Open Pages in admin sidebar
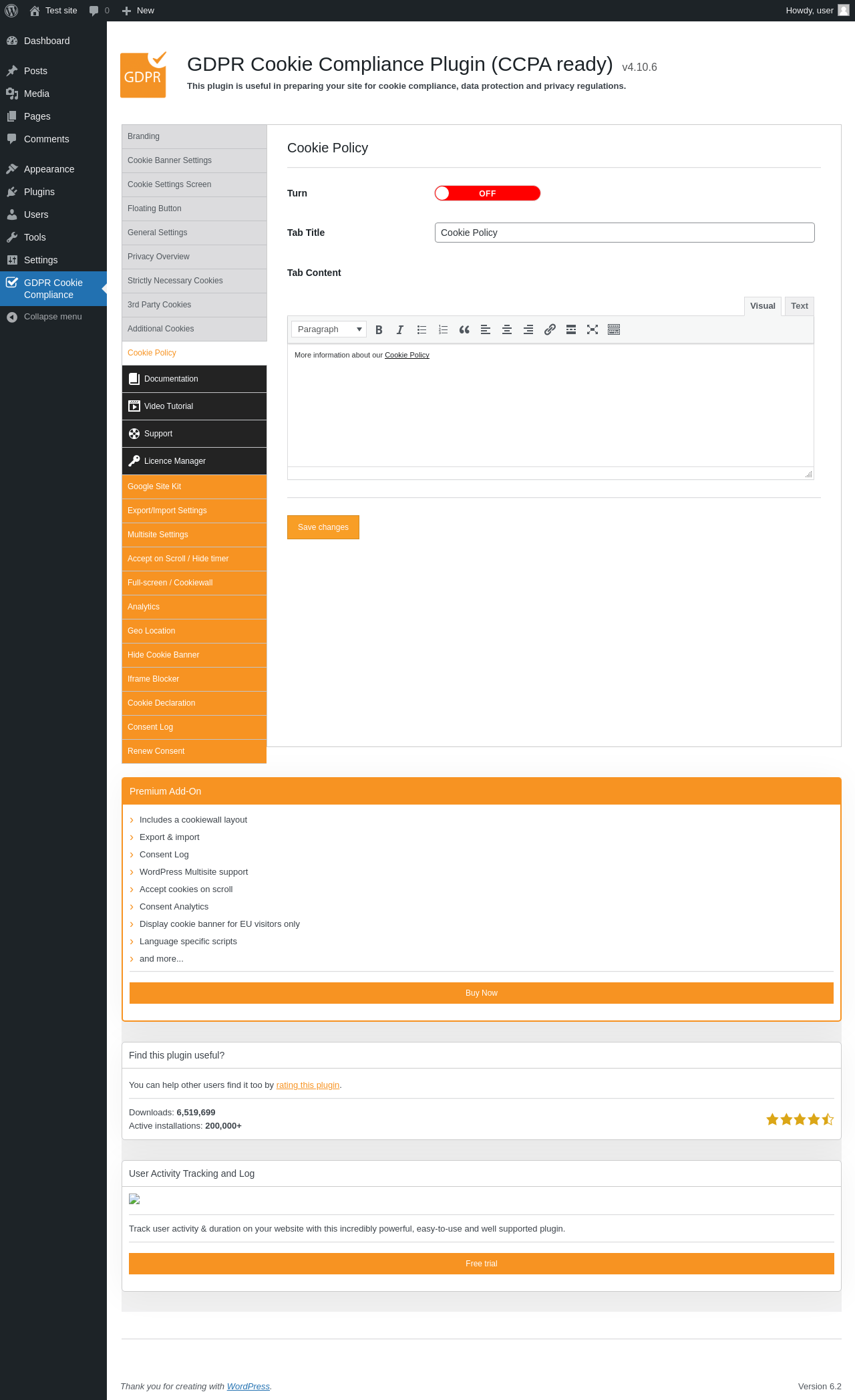Viewport: 855px width, 1400px height. pyautogui.click(x=53, y=116)
